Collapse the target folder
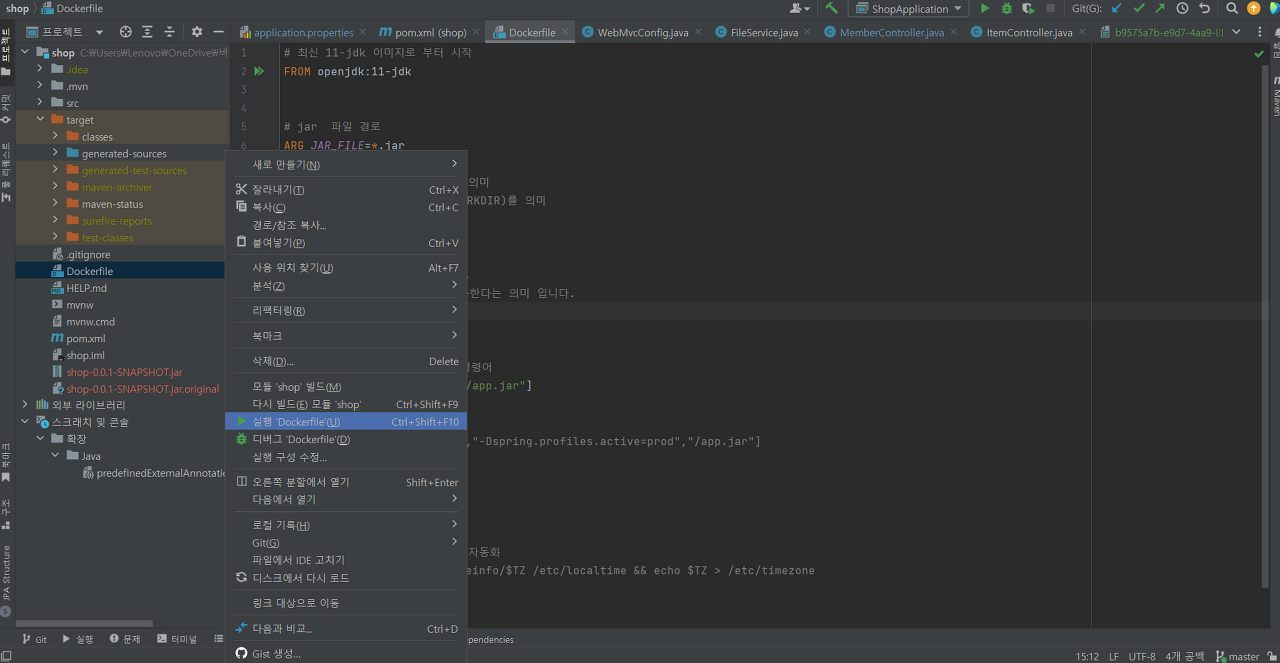Viewport: 1280px width, 663px height. click(x=41, y=120)
